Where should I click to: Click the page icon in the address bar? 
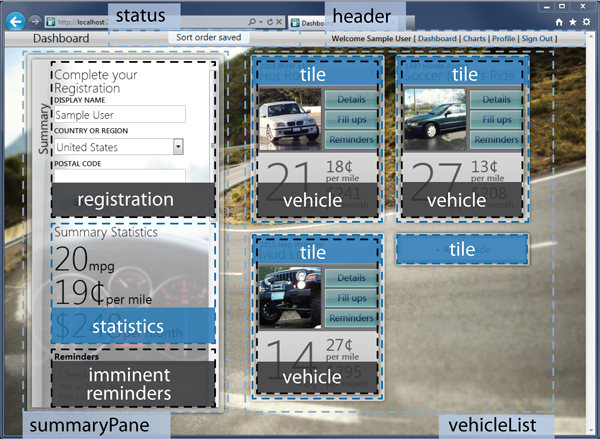tap(51, 22)
